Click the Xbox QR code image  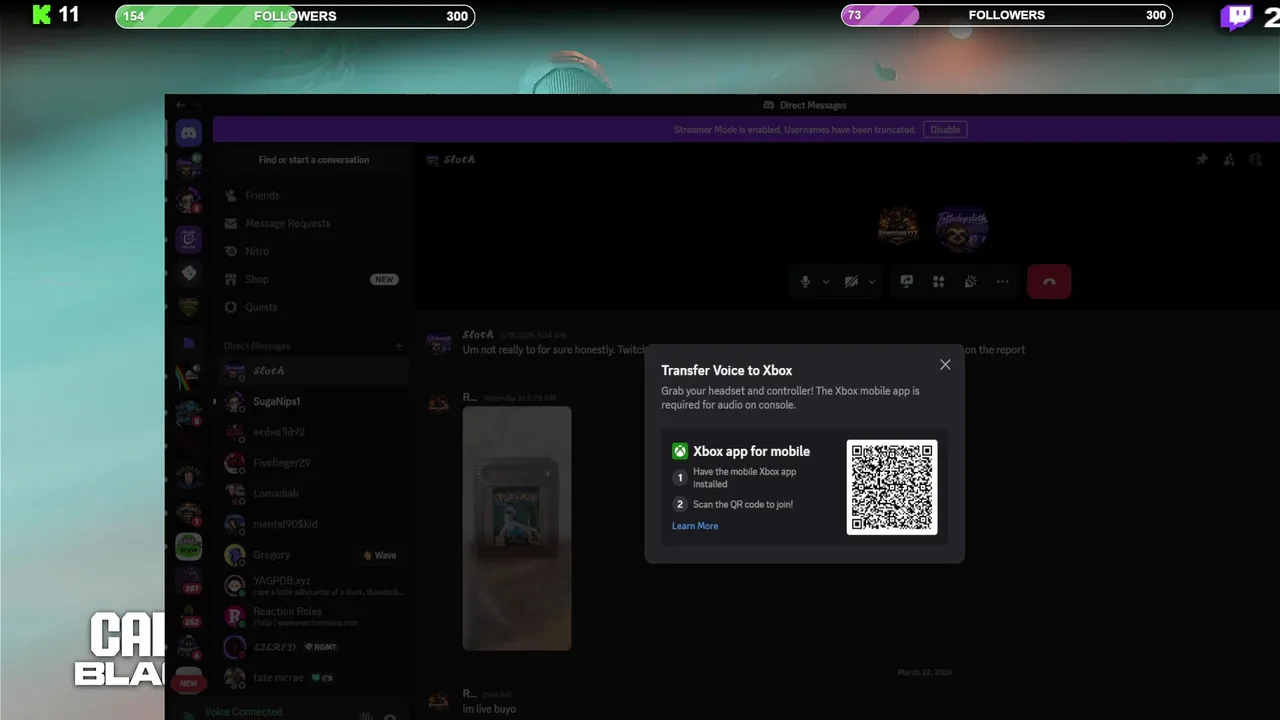click(x=892, y=487)
